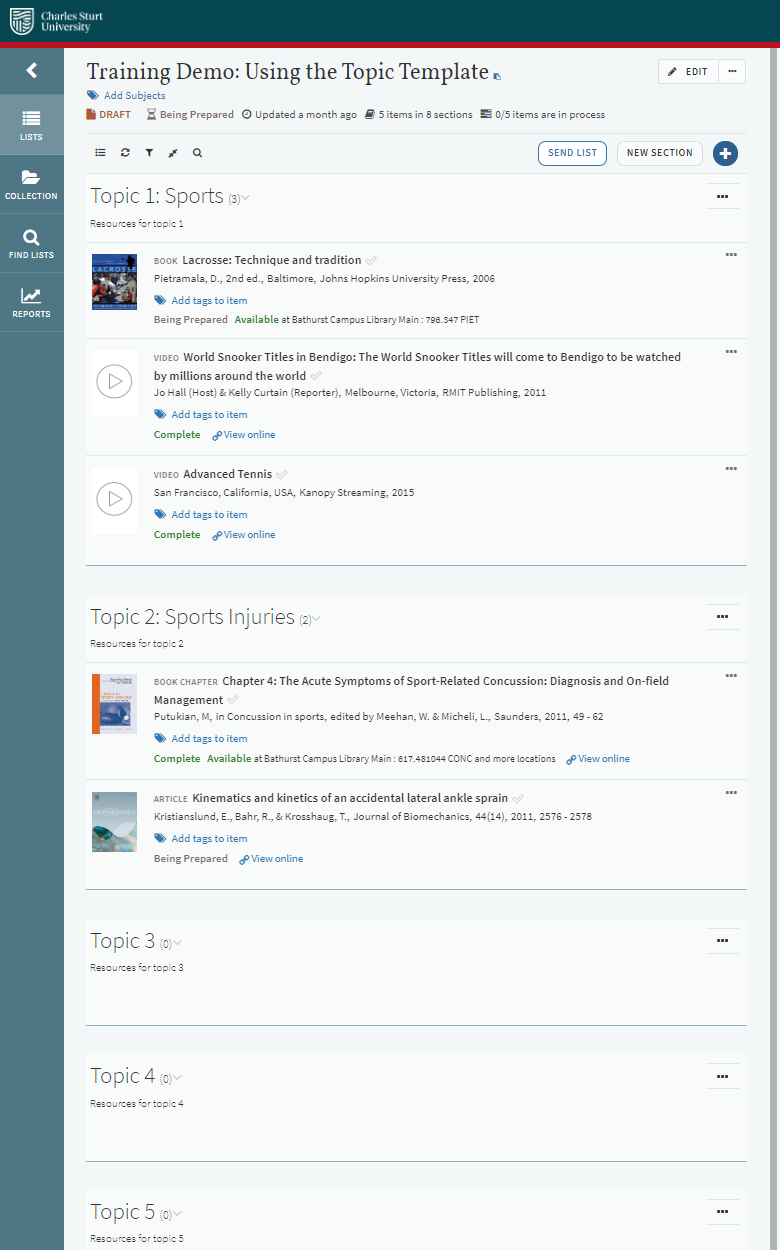Open the Topic 1 section options menu
The width and height of the screenshot is (780, 1250).
pos(723,196)
